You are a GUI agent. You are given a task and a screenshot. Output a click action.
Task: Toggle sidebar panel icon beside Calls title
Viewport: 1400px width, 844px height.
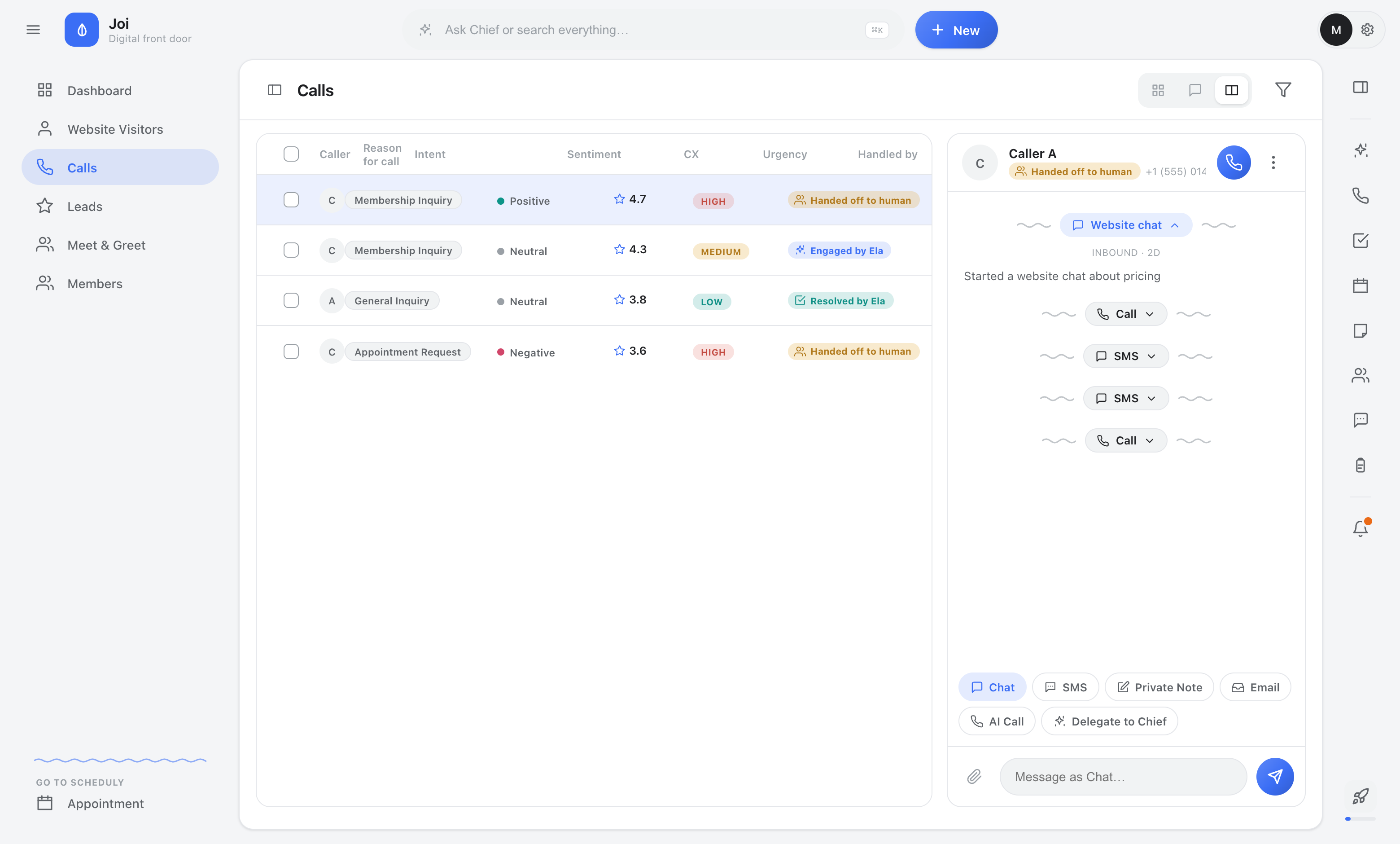(x=275, y=90)
